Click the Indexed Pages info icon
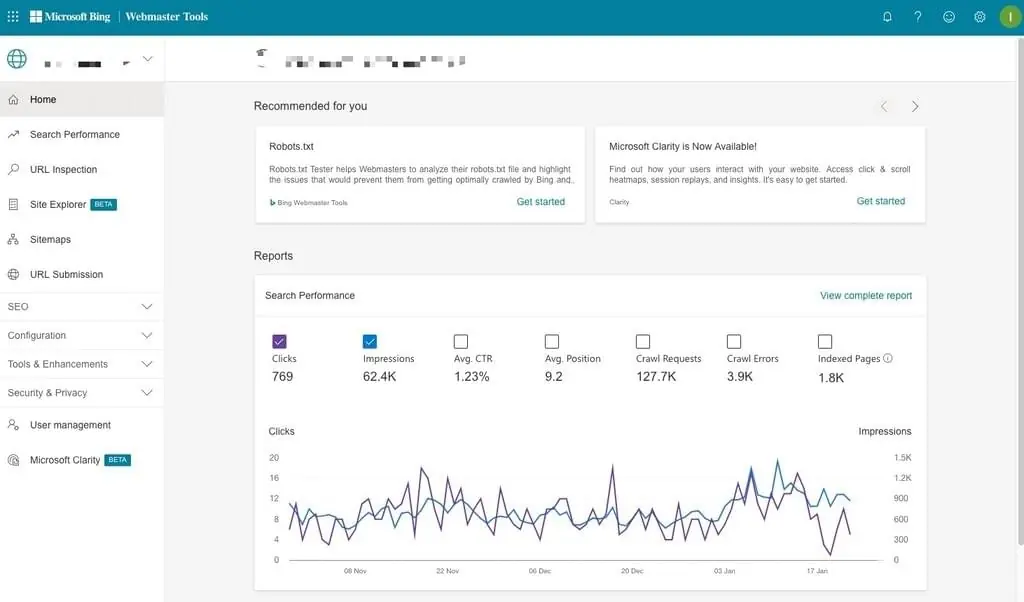 tap(888, 359)
